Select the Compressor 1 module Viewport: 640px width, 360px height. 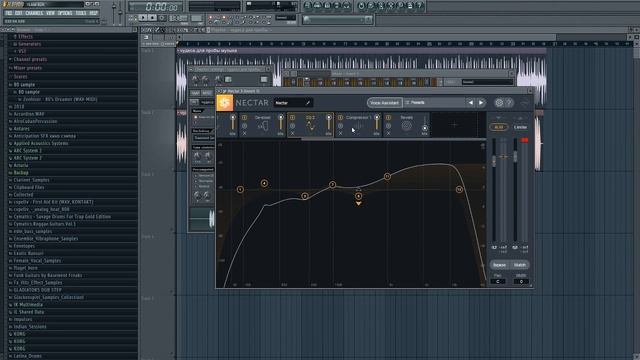click(358, 125)
